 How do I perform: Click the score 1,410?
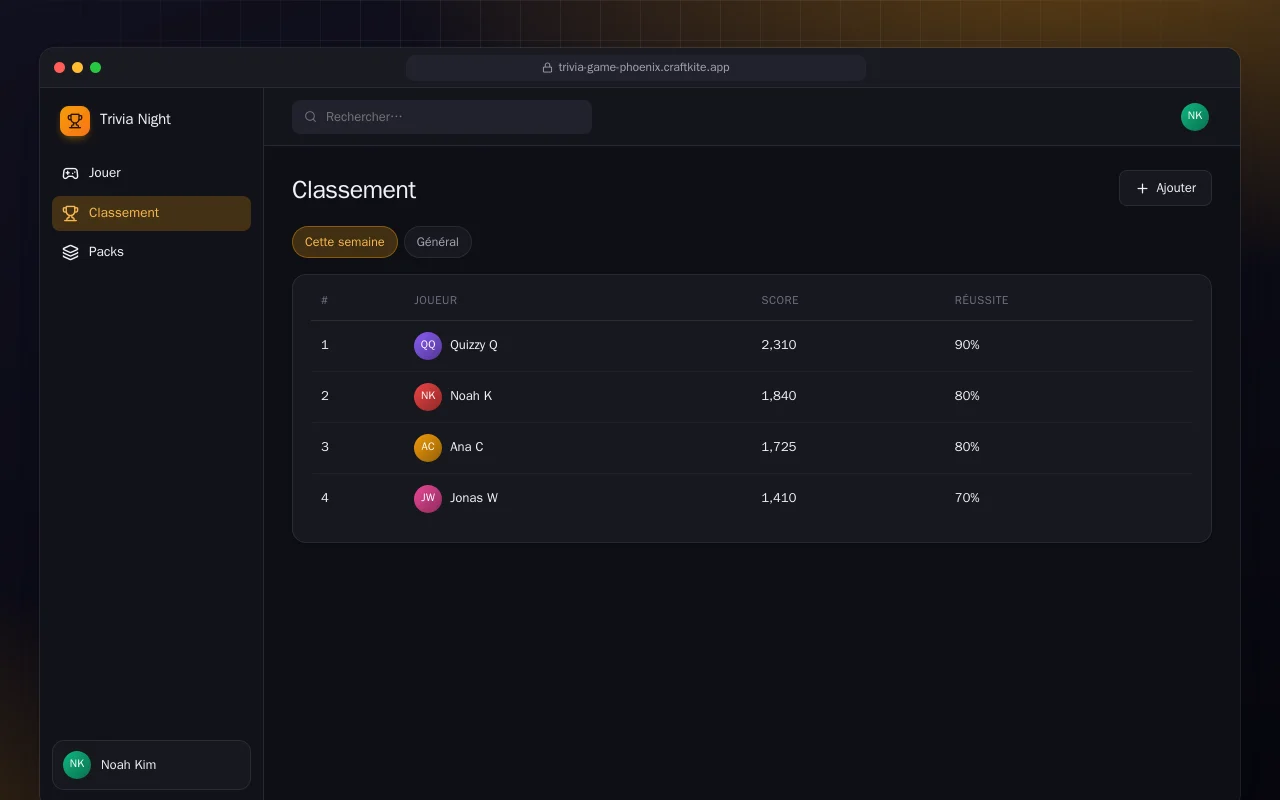[779, 498]
